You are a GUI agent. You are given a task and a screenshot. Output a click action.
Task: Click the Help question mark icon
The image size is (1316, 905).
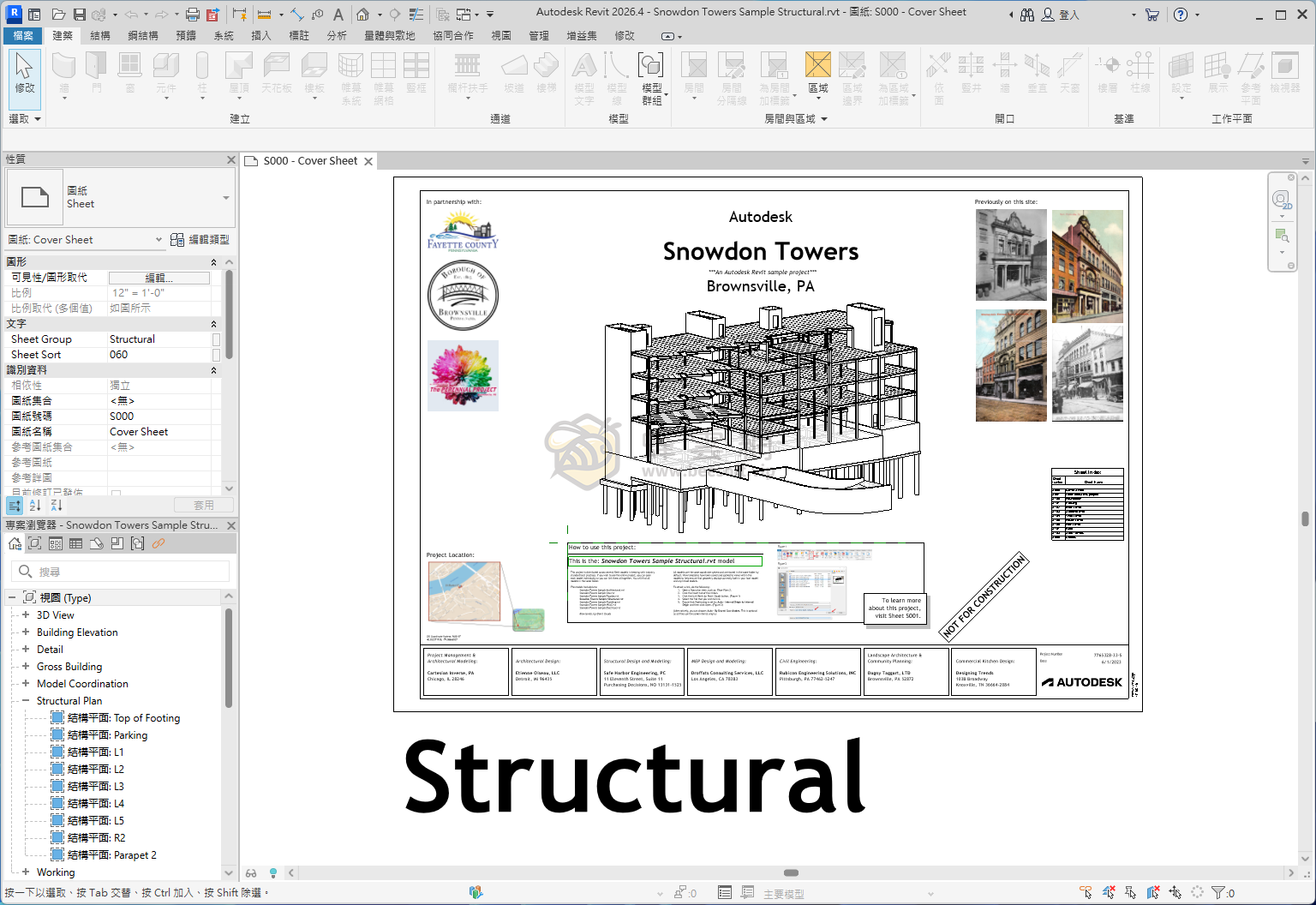click(x=1181, y=15)
